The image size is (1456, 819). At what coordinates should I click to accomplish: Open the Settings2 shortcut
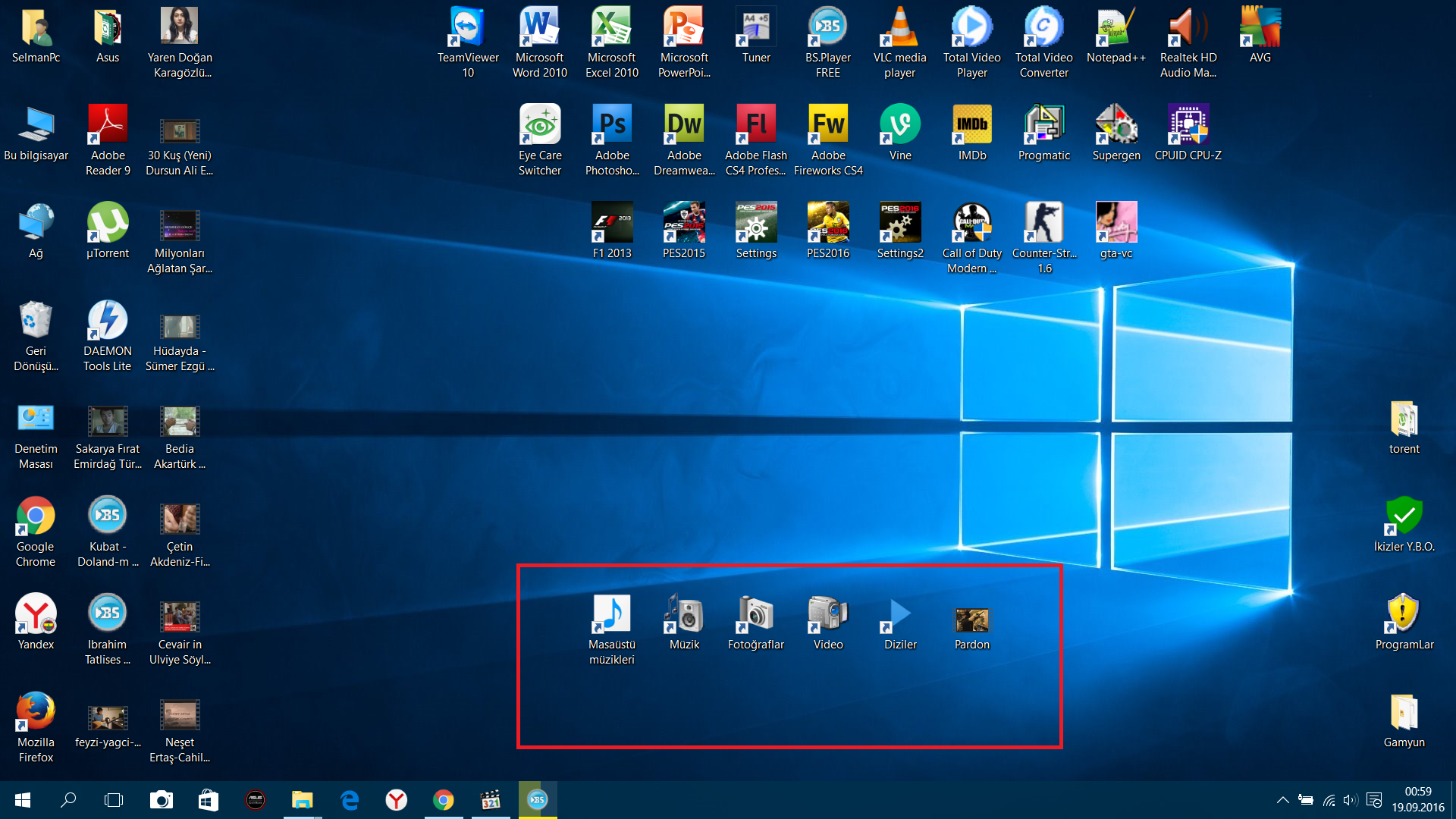pyautogui.click(x=900, y=231)
